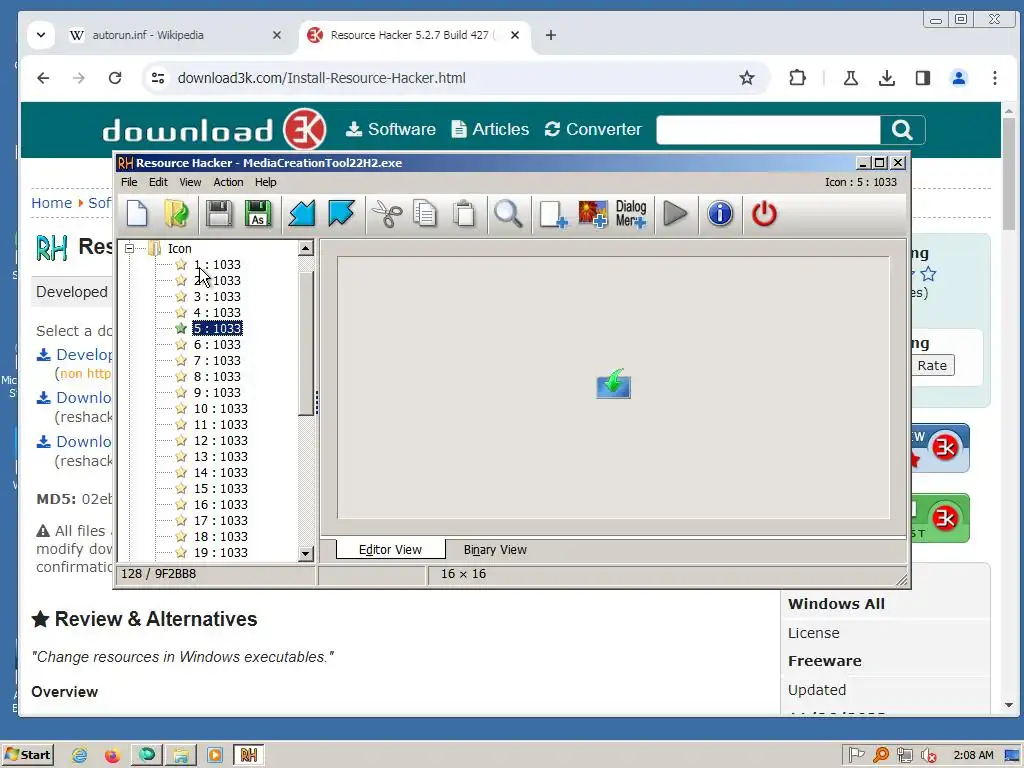The width and height of the screenshot is (1024, 768).
Task: Switch to the Binary View tab
Action: 495,550
